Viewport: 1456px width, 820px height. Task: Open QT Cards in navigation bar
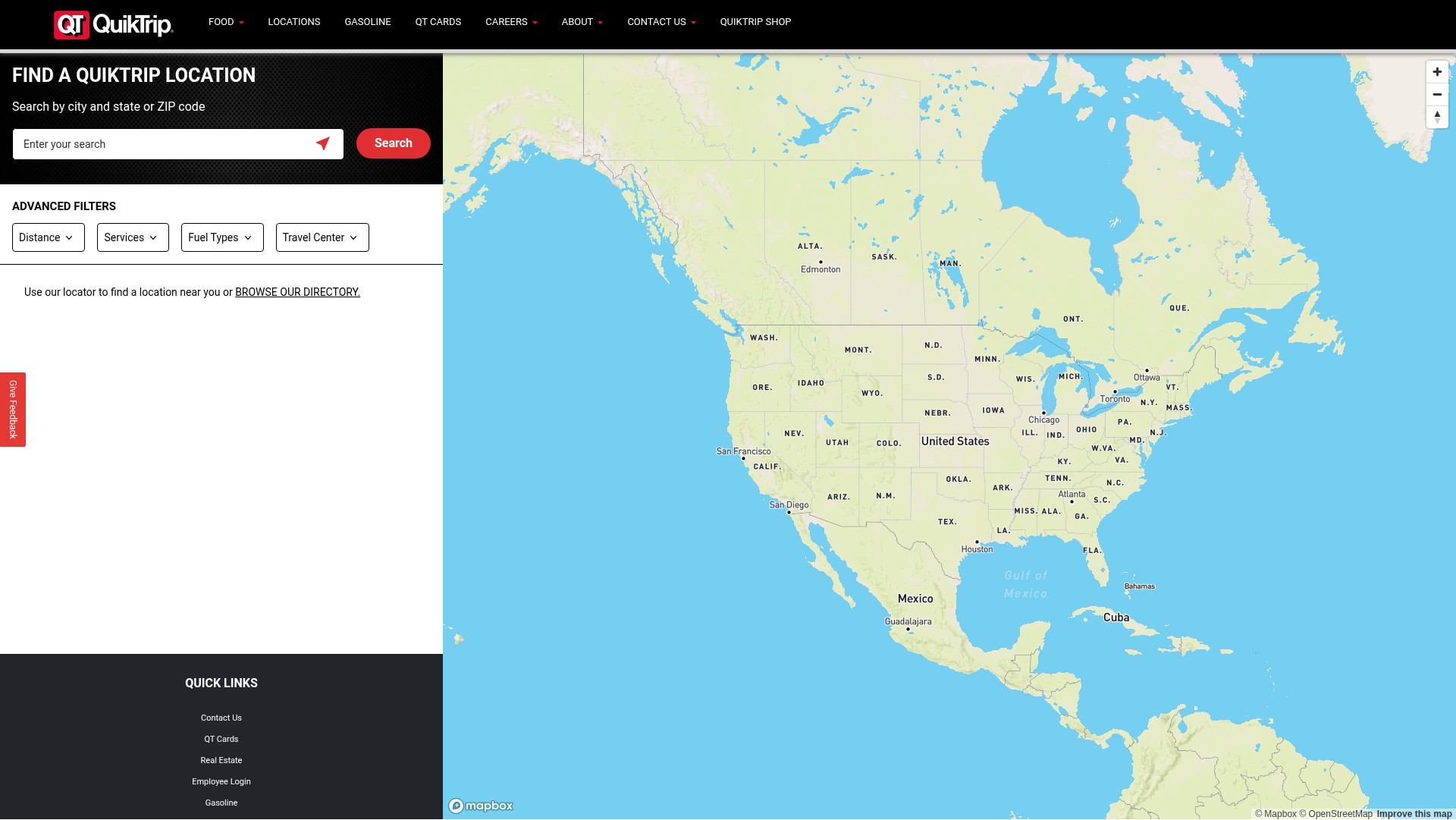[438, 22]
